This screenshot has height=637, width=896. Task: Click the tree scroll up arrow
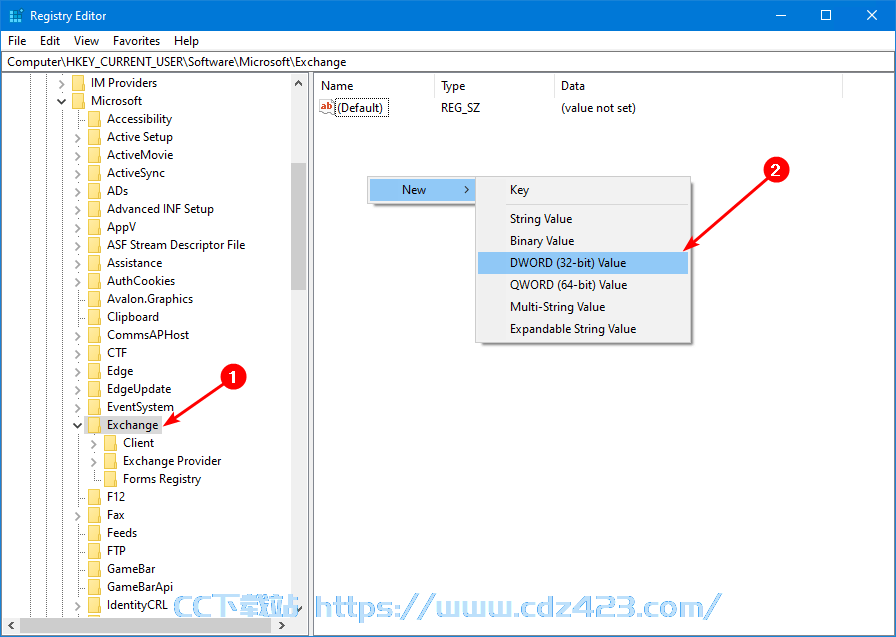click(298, 83)
